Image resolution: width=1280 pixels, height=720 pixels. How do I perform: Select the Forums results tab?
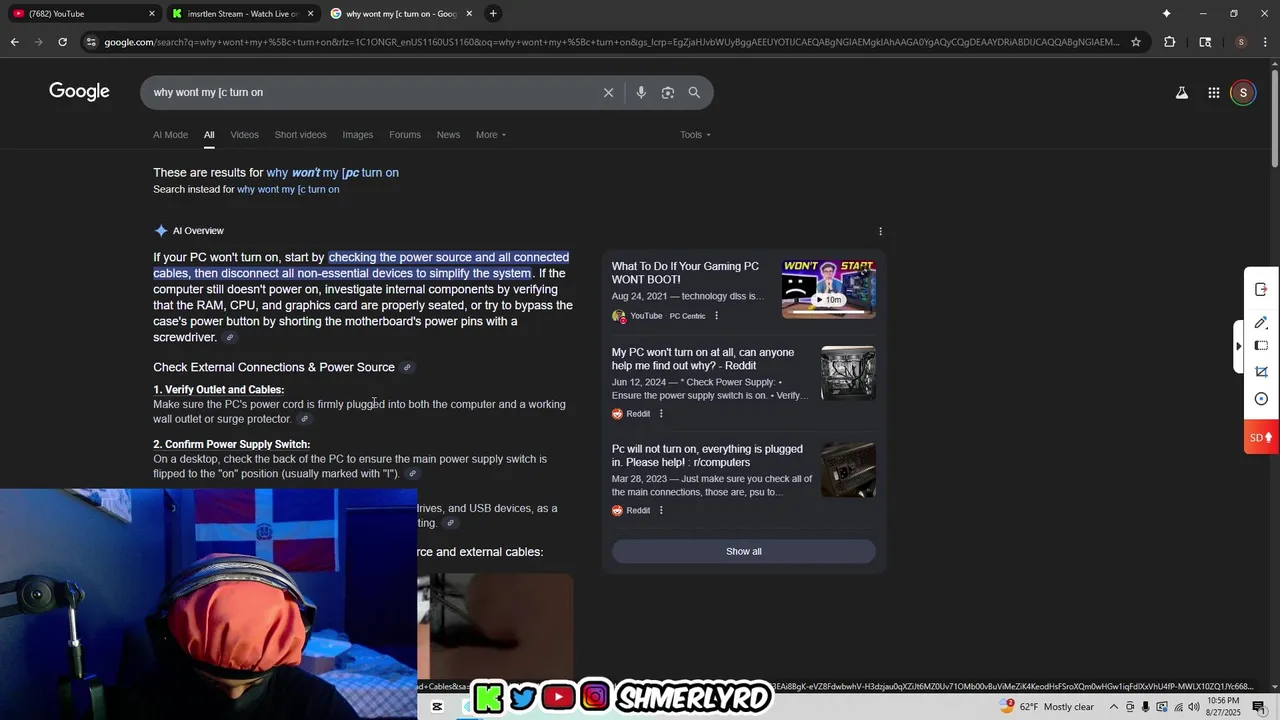coord(405,135)
